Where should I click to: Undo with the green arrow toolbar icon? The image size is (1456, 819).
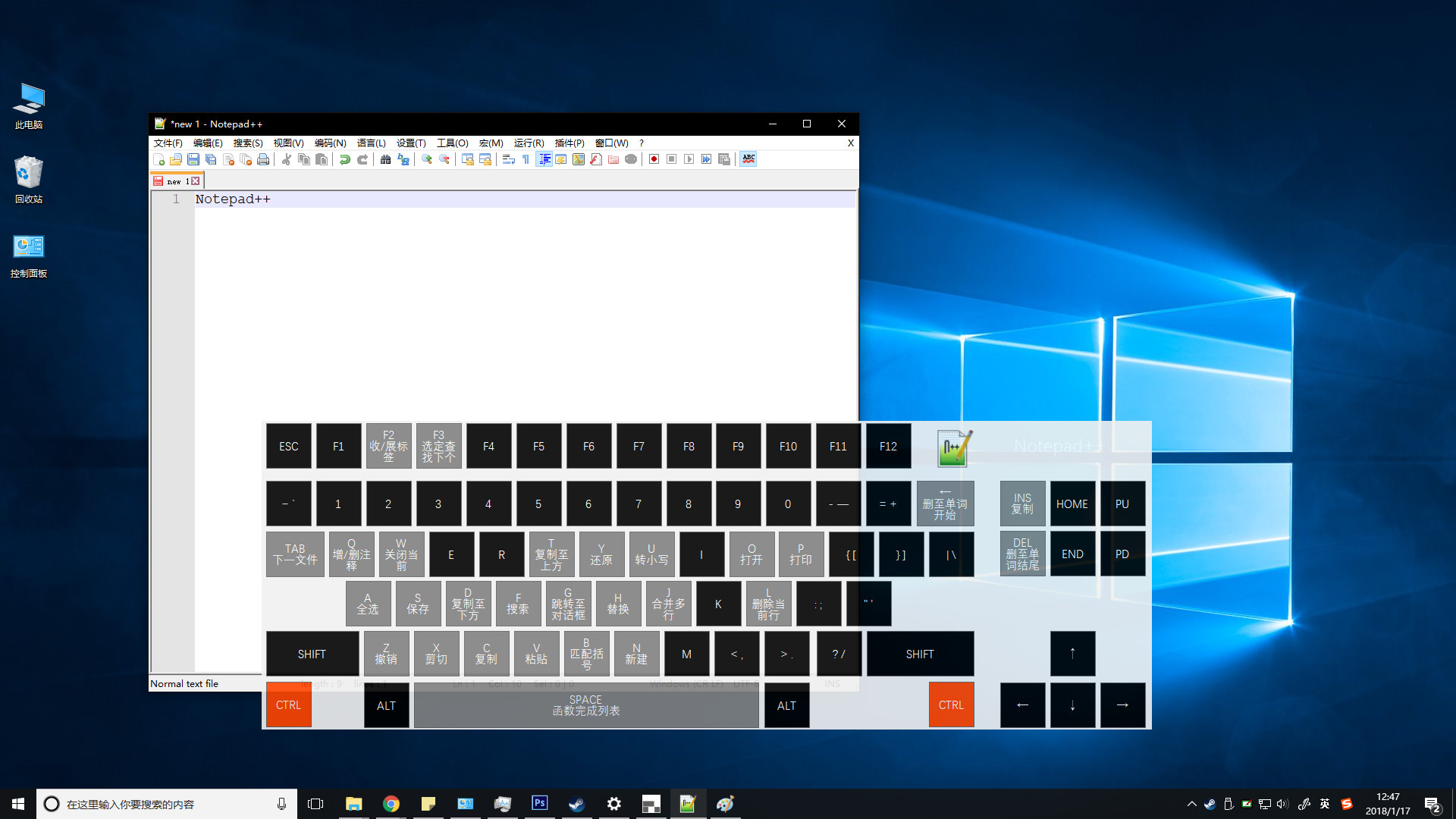pyautogui.click(x=346, y=159)
